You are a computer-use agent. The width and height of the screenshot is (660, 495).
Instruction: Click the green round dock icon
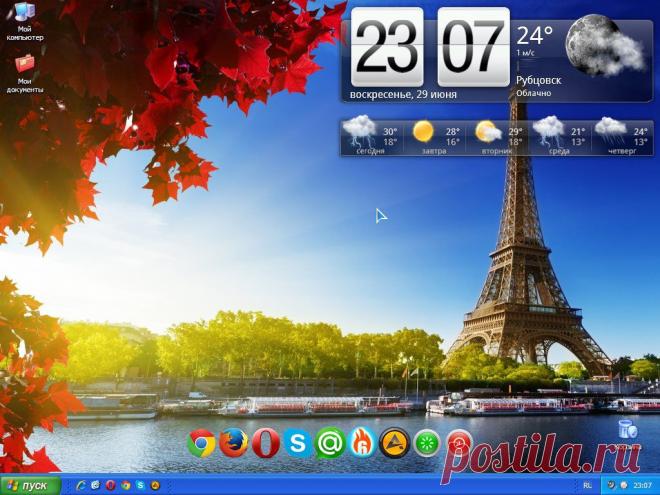click(427, 442)
